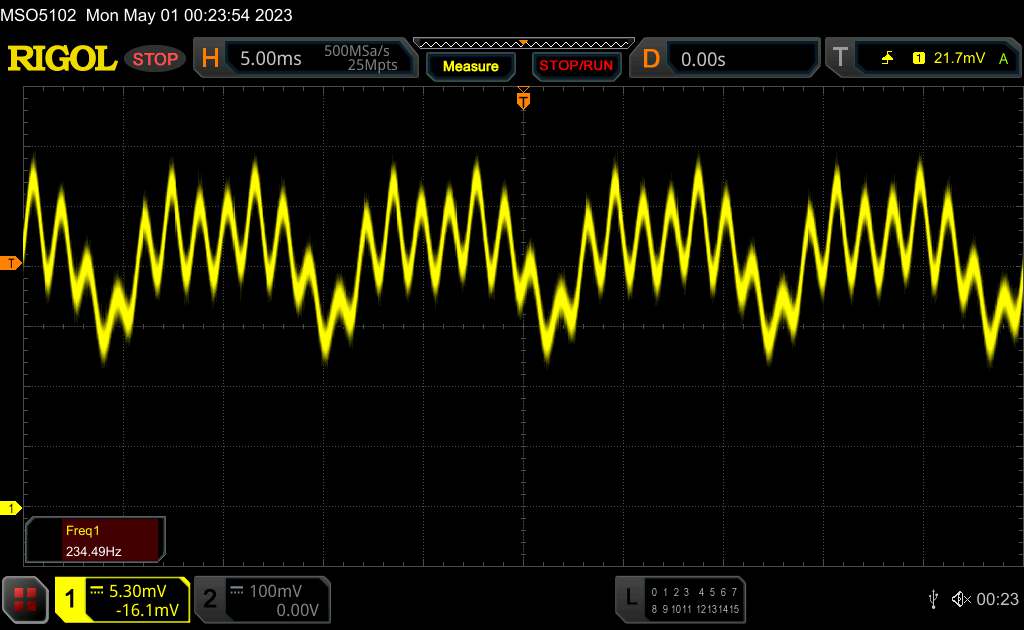Click the trigger source channel 1 badge
The image size is (1024, 630).
919,59
